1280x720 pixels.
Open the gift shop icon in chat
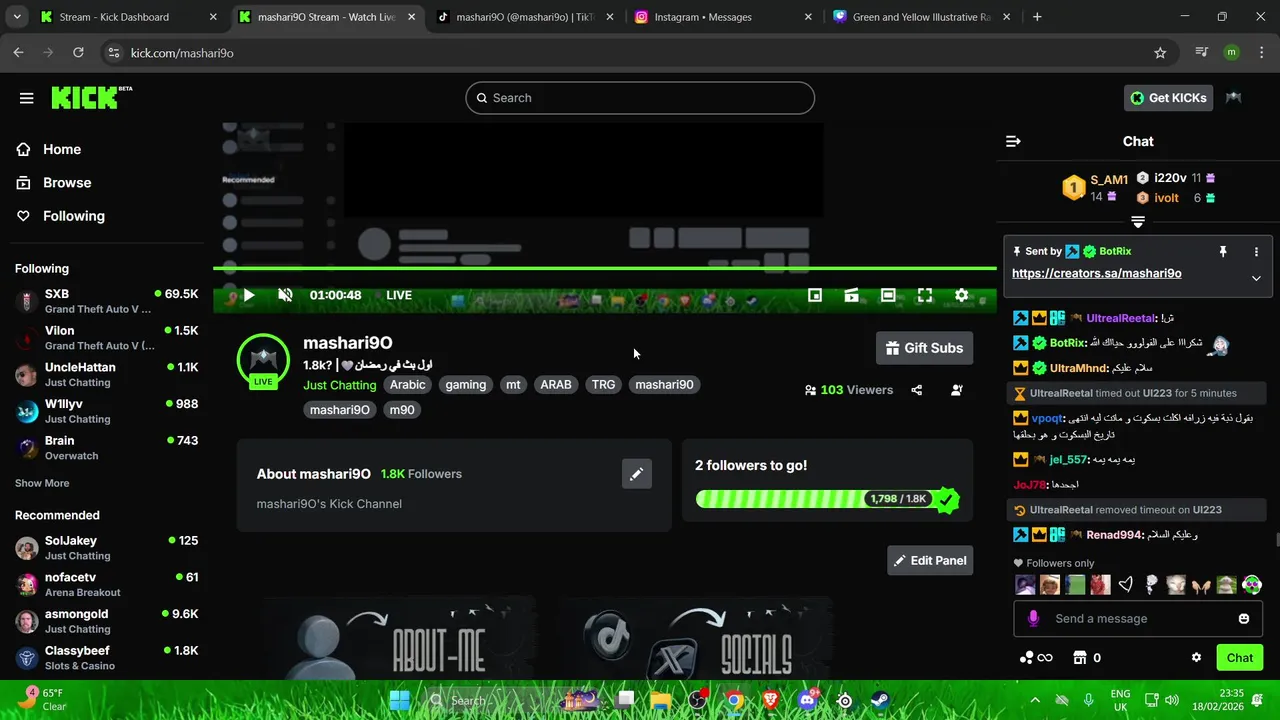pos(1080,658)
